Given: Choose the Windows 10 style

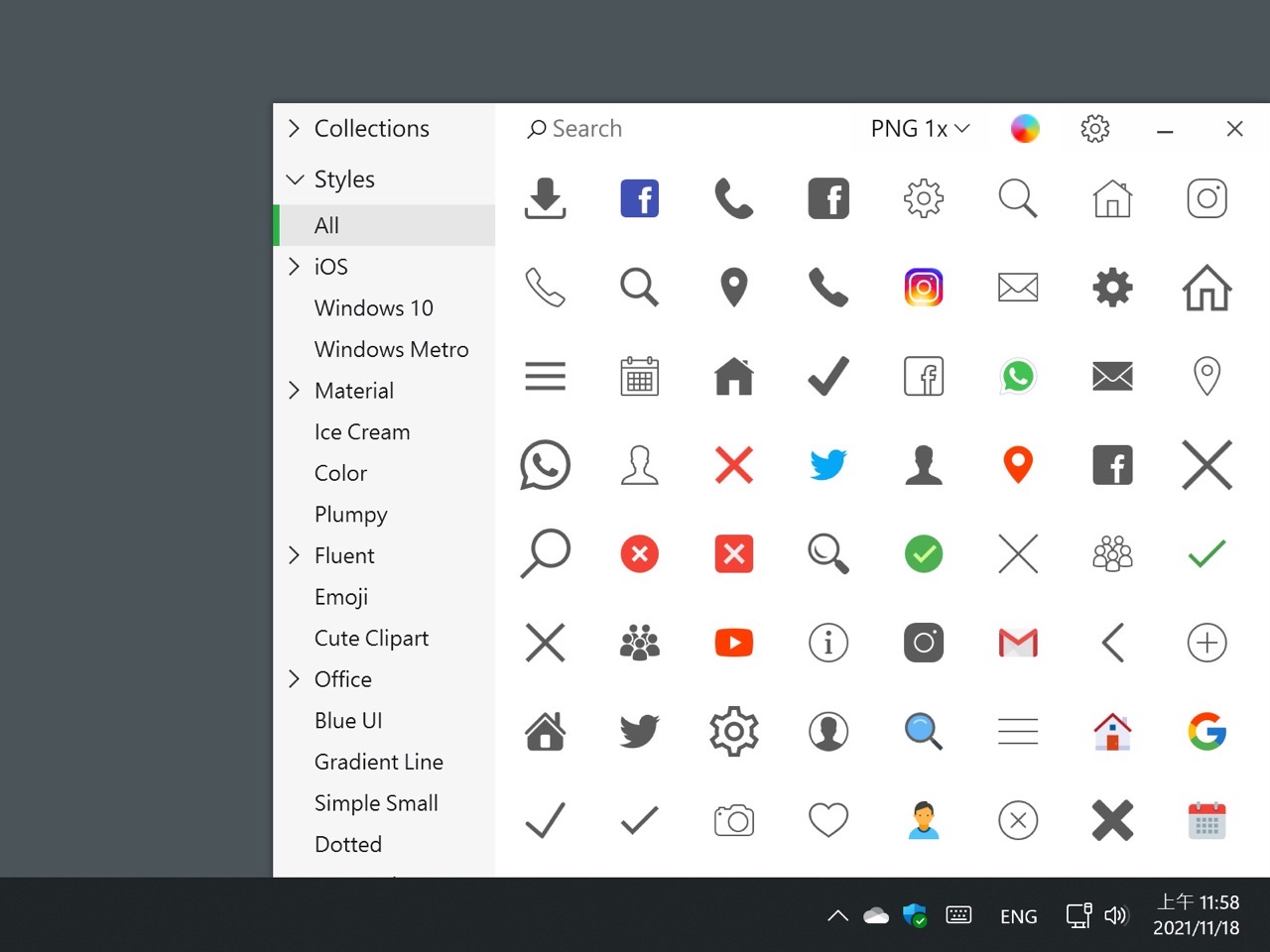Looking at the screenshot, I should point(374,307).
